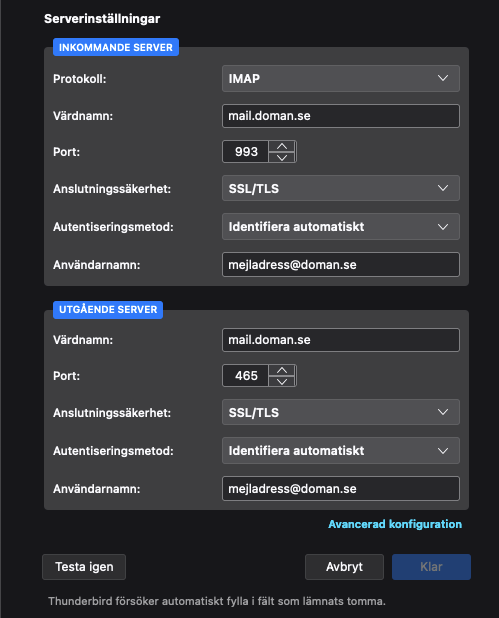This screenshot has height=618, width=499.
Task: Click the Avbryt button
Action: 344,567
